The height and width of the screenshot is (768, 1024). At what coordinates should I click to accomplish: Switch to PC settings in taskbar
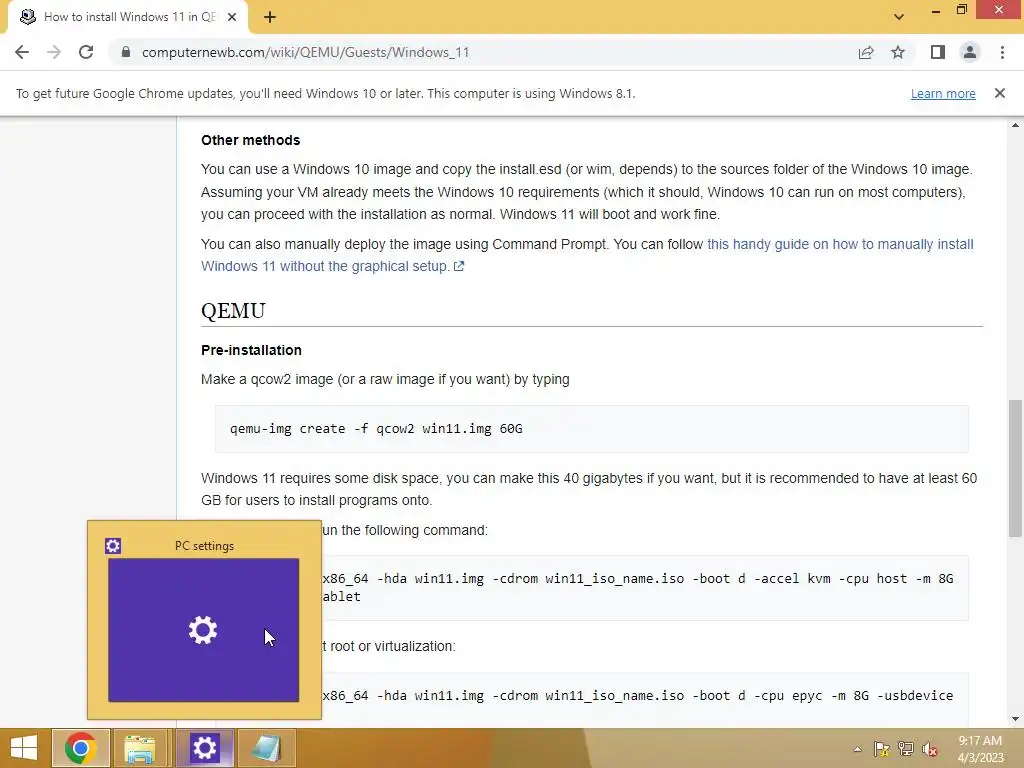[x=204, y=748]
